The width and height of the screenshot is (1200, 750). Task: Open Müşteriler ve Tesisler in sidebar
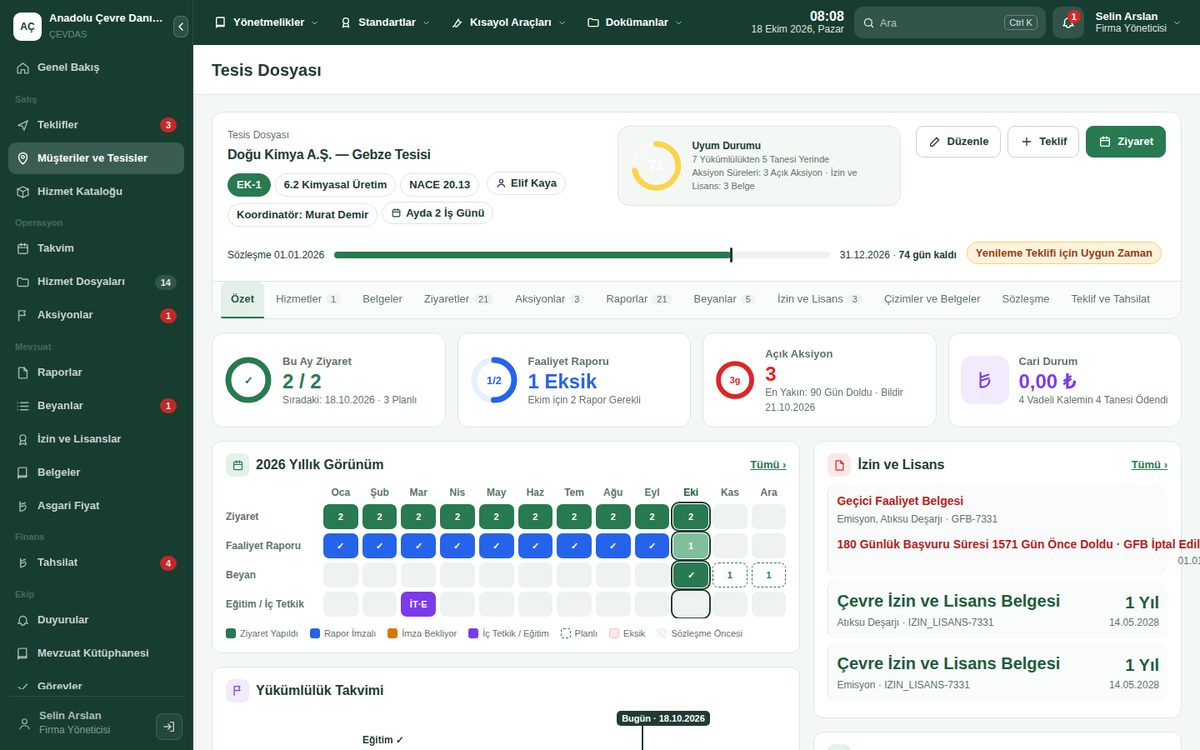pos(96,158)
